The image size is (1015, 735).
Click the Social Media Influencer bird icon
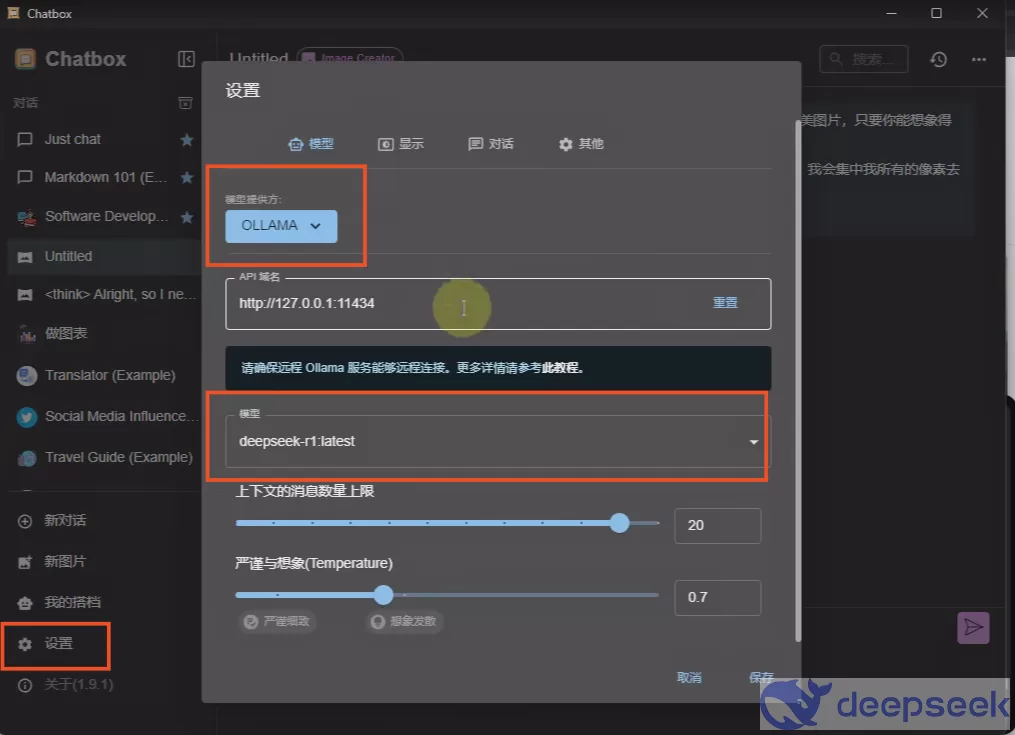[27, 417]
